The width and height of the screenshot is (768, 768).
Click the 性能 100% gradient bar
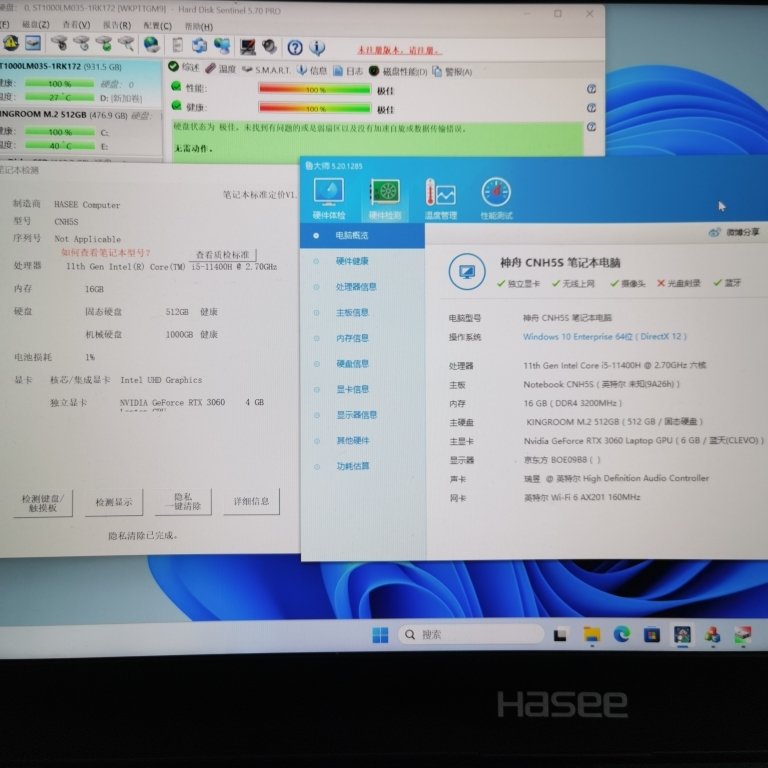coord(314,89)
